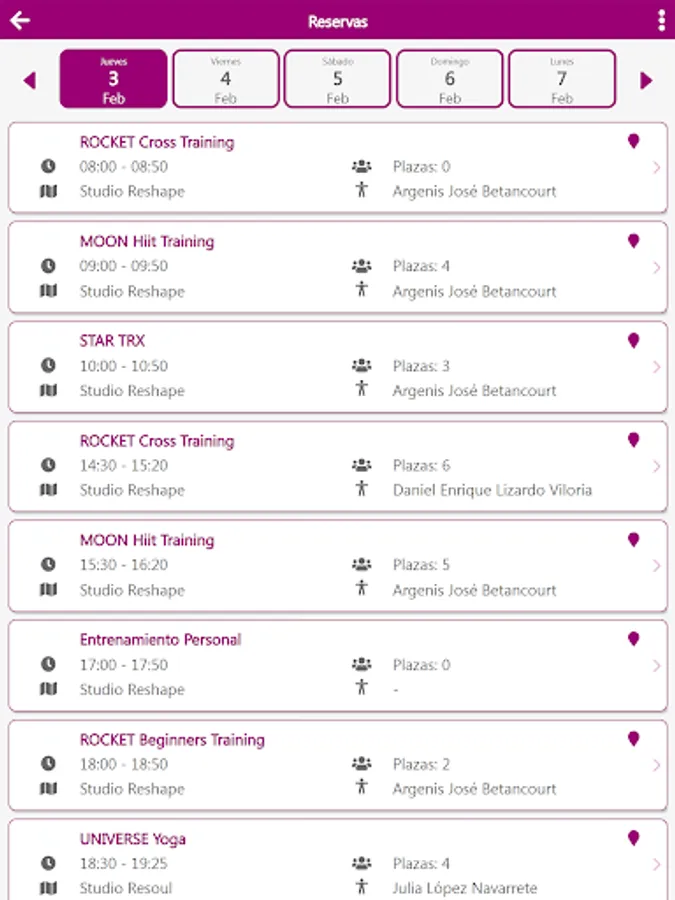The height and width of the screenshot is (900, 675).
Task: Tap location pin on 08:00 ROCKET Cross Training
Action: tap(633, 141)
